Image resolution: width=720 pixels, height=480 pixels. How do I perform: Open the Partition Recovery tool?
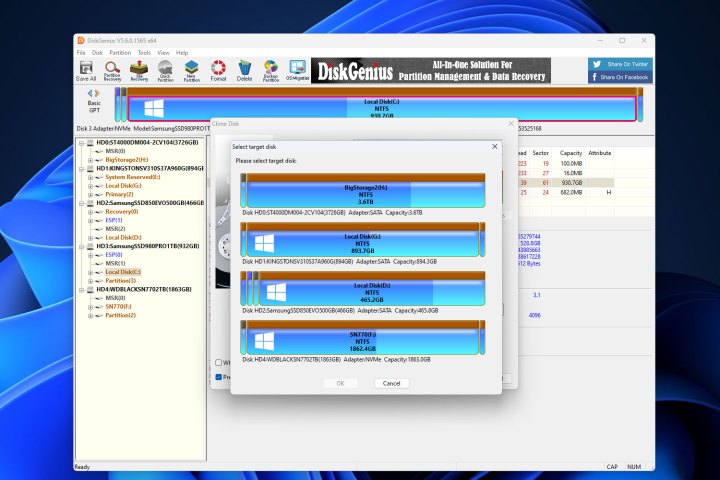[113, 70]
